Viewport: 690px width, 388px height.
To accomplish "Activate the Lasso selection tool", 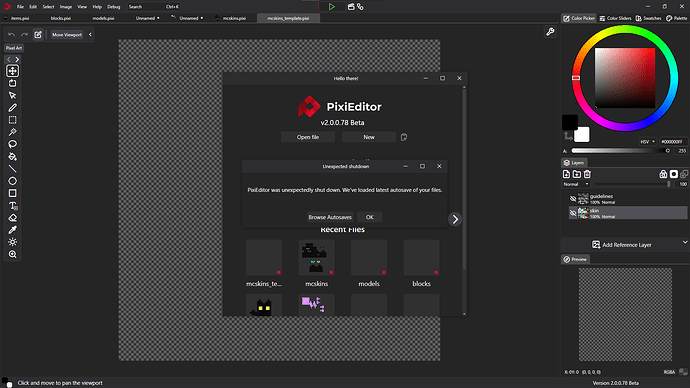I will tap(12, 144).
